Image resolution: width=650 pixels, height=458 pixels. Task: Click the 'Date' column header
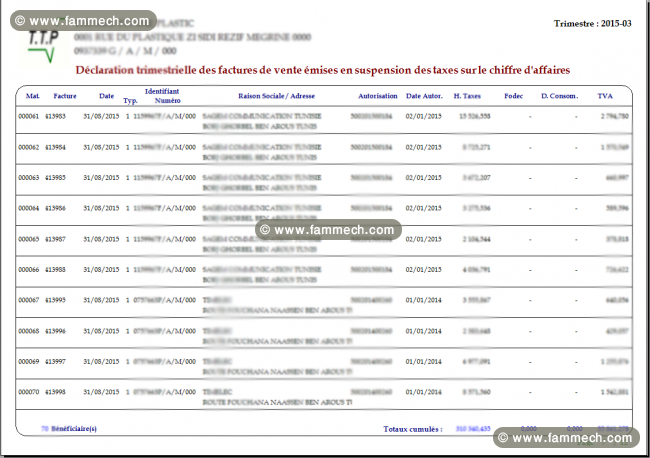click(107, 96)
